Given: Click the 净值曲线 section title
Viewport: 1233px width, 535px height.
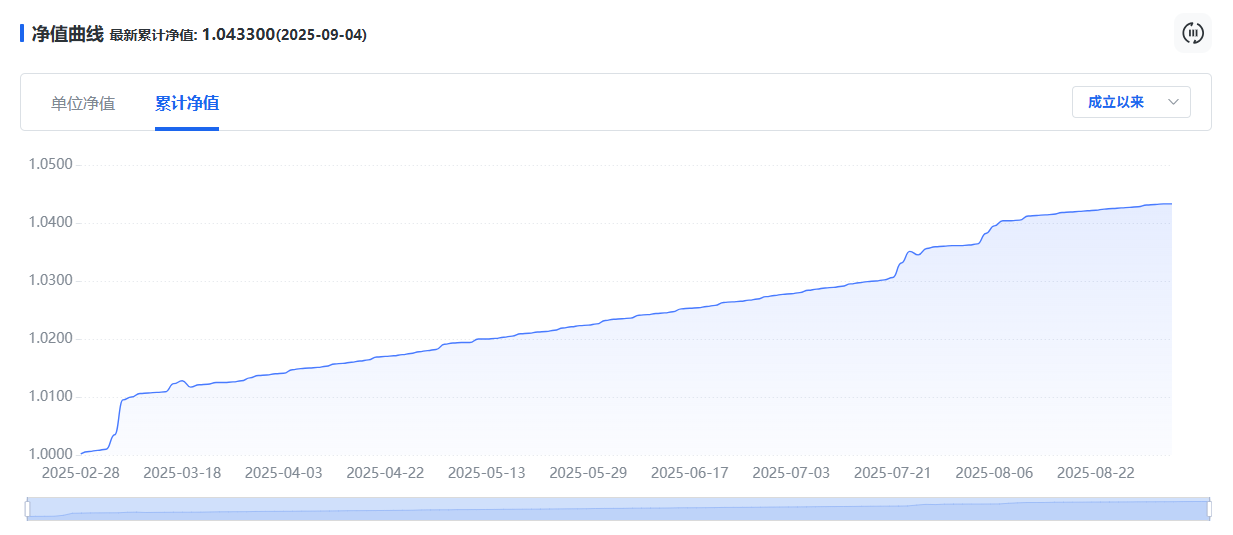Looking at the screenshot, I should 67,34.
